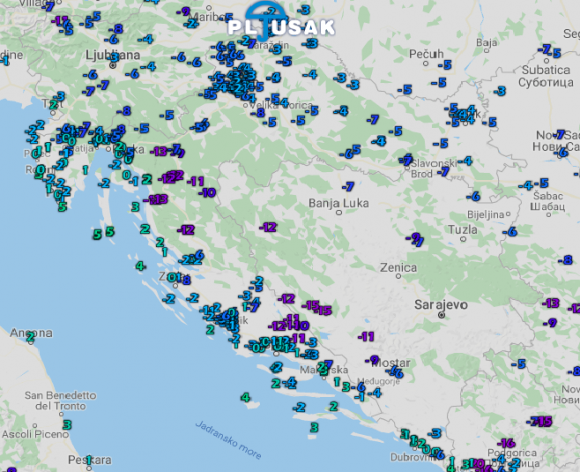Select the Pečuh city label
The image size is (580, 472).
[426, 54]
